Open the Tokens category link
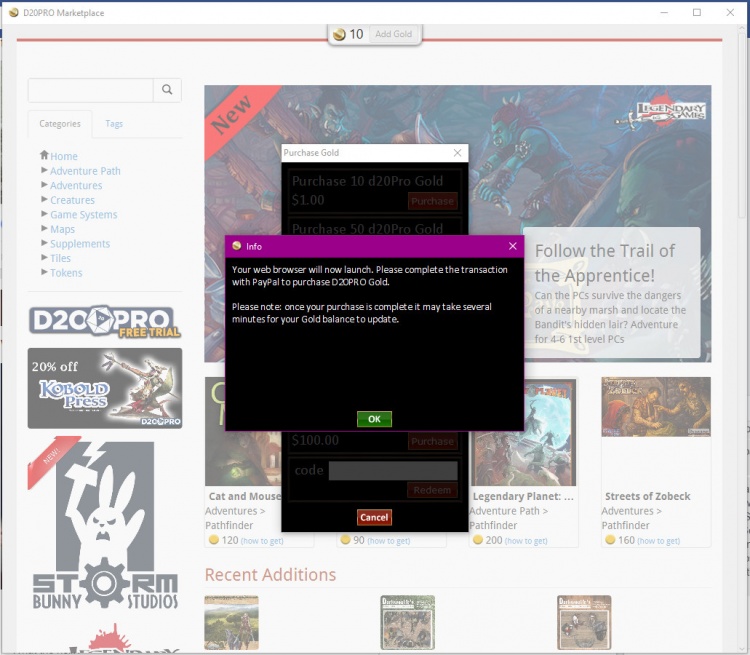Image resolution: width=750 pixels, height=655 pixels. point(66,273)
